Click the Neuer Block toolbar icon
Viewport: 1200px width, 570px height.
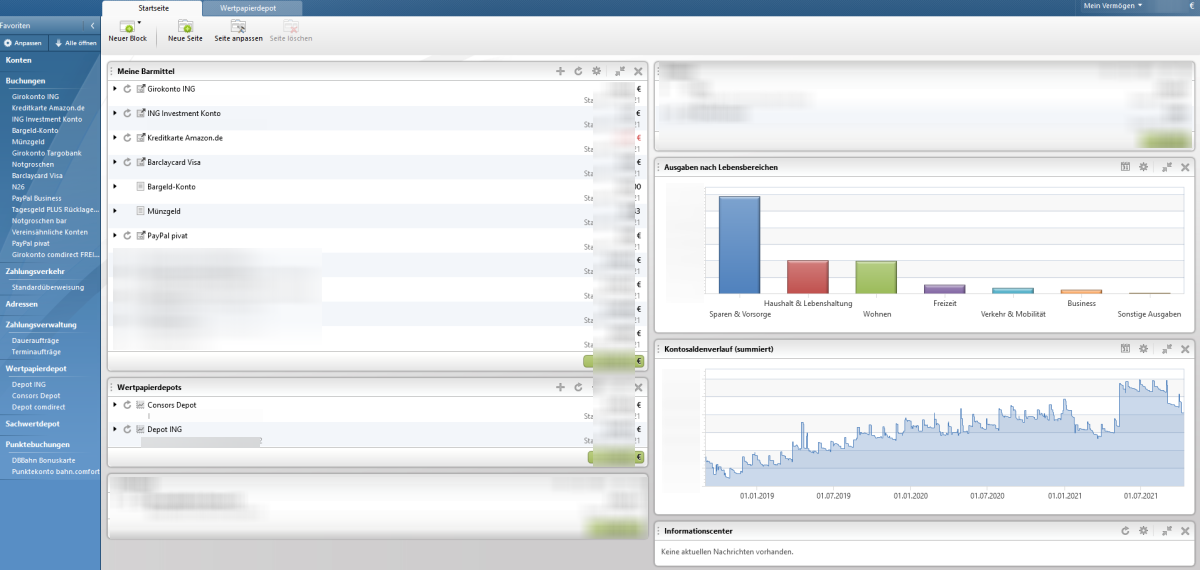(x=127, y=26)
